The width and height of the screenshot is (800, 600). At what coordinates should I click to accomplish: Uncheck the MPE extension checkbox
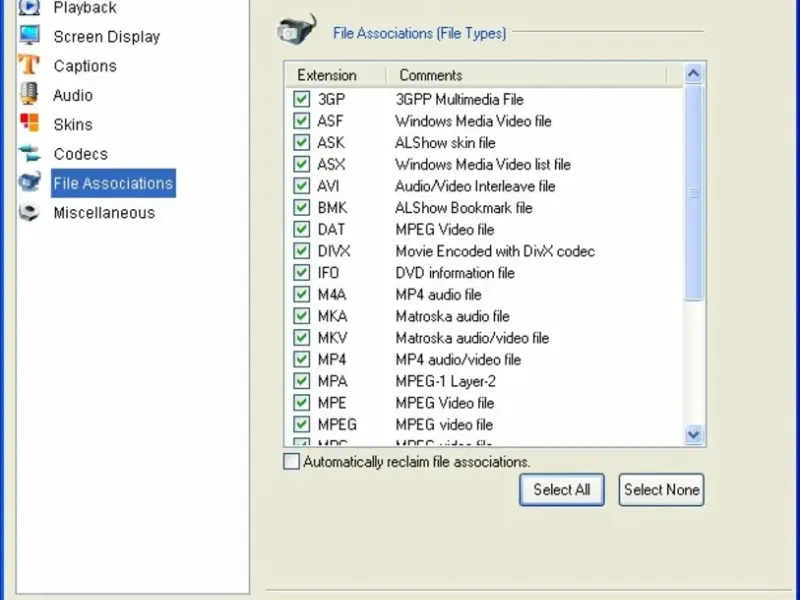(302, 403)
